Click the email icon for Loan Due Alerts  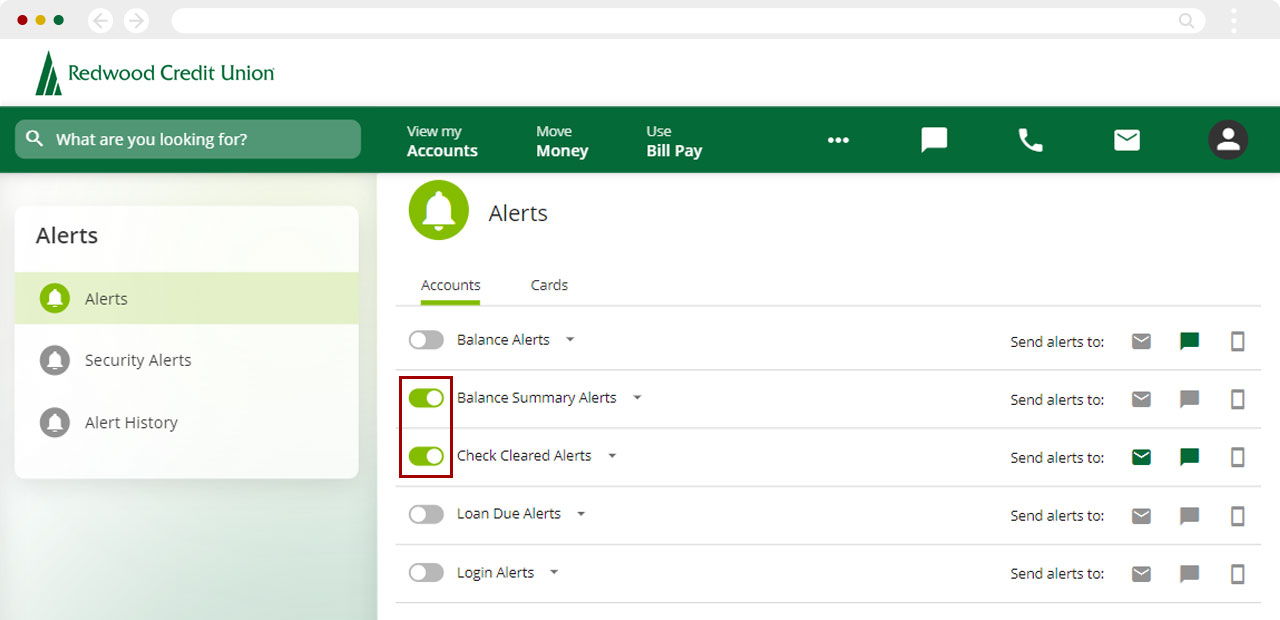[1141, 515]
